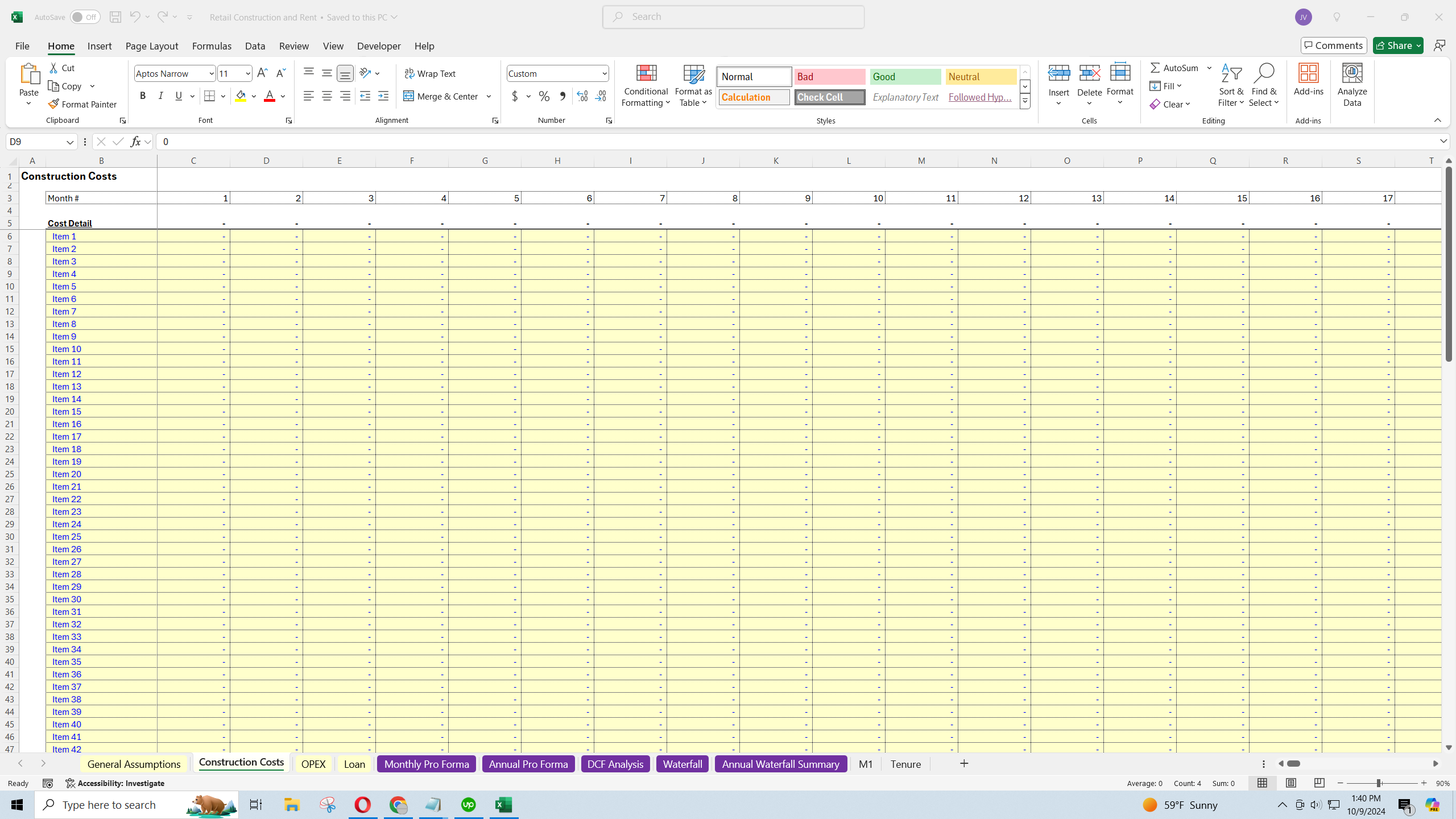Apply yellow Fill Color swatch
Viewport: 1456px width, 819px height.
(241, 96)
